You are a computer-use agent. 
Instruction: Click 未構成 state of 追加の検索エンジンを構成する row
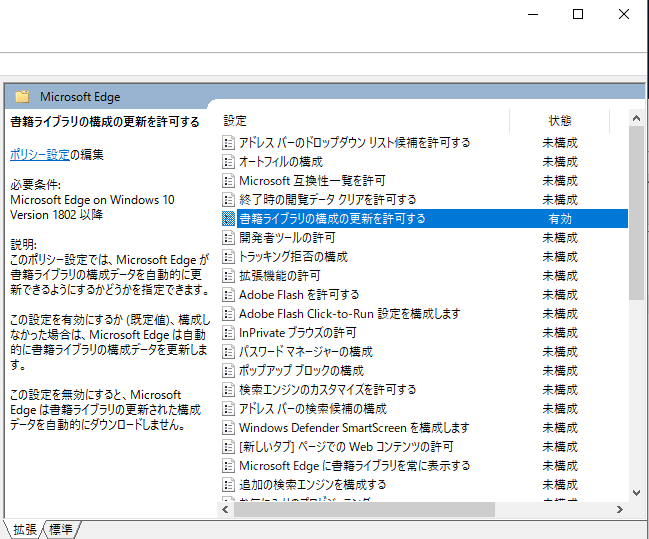click(x=560, y=485)
